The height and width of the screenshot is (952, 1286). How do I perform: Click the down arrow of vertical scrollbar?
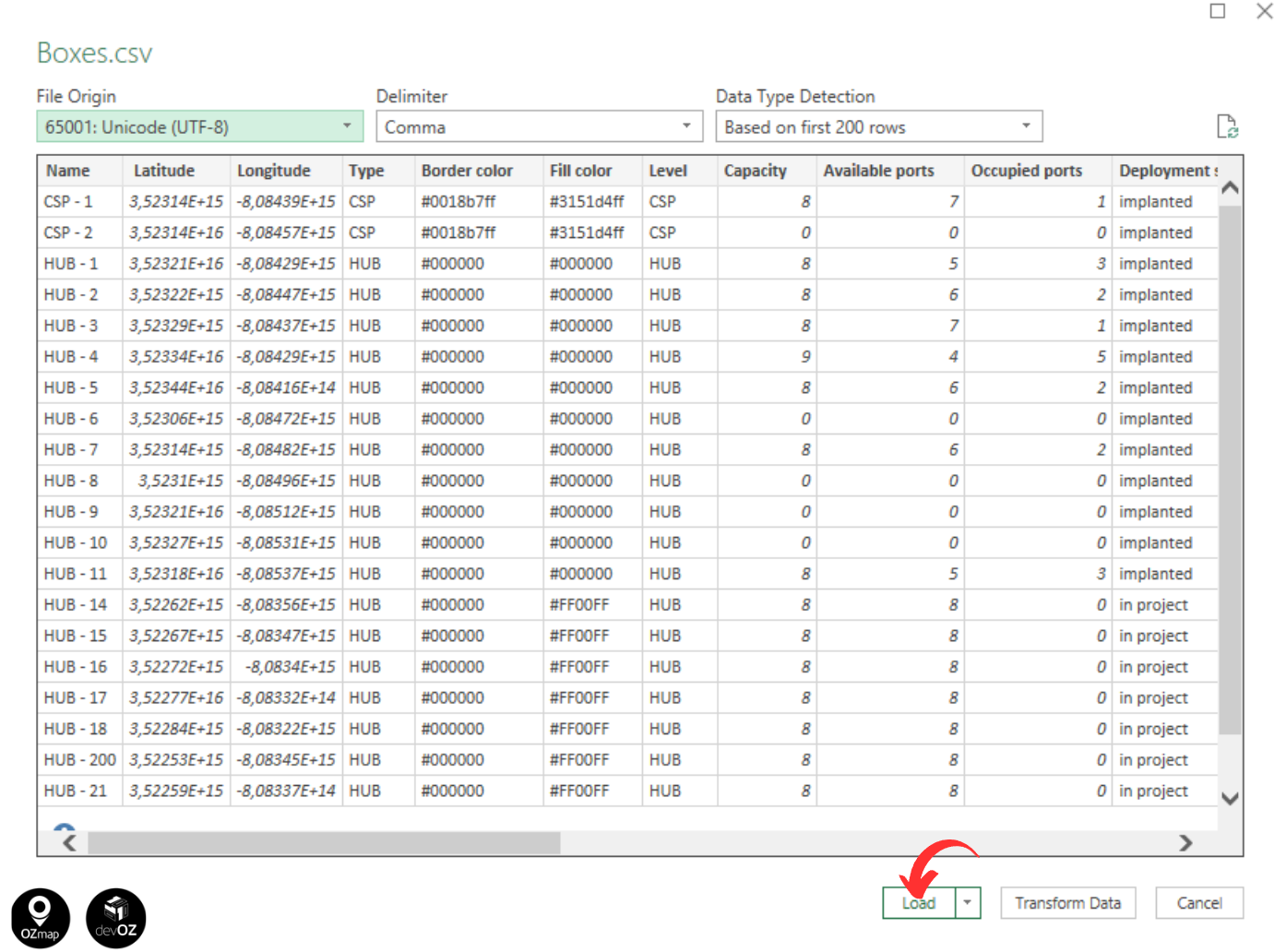click(1230, 799)
